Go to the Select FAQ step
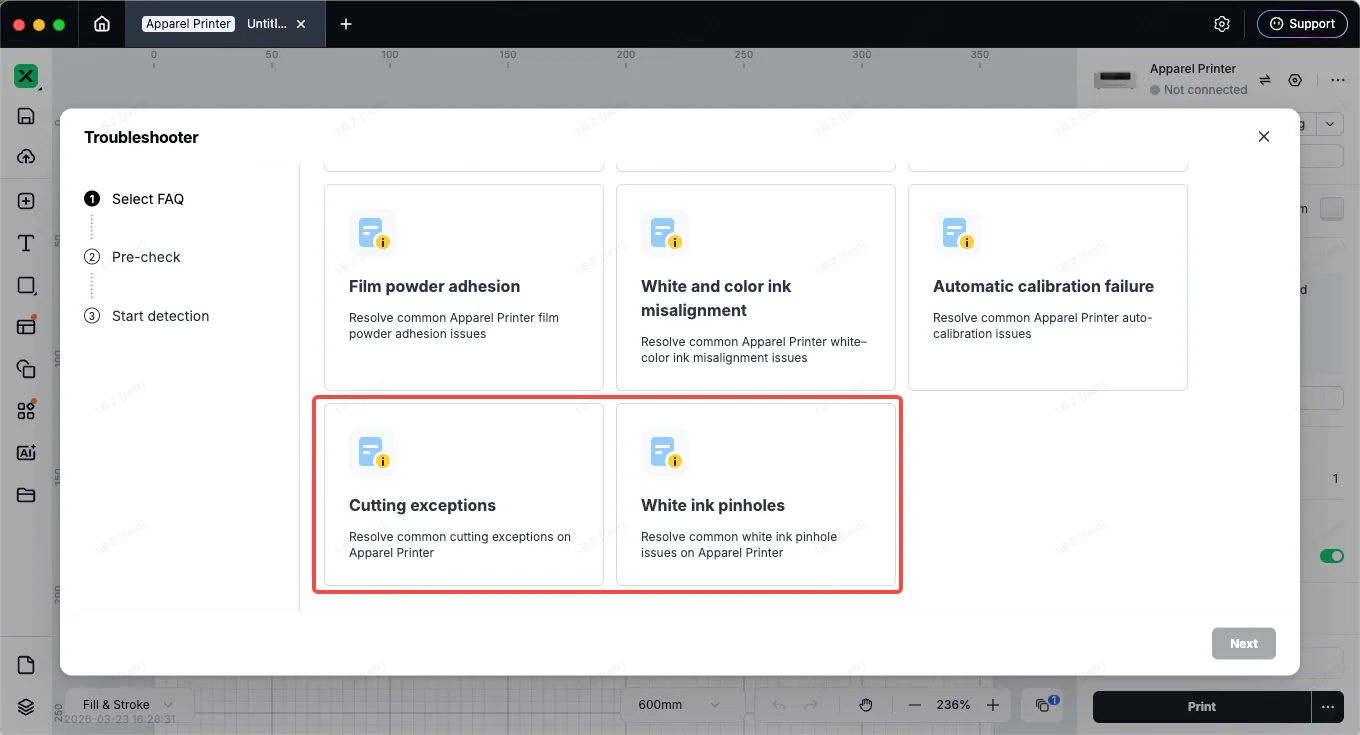This screenshot has width=1360, height=735. [135, 199]
